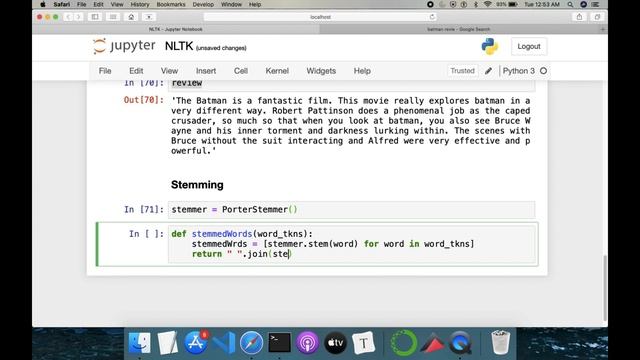Click the menu bar clock
Viewport: 640px width, 360px height.
542,4
